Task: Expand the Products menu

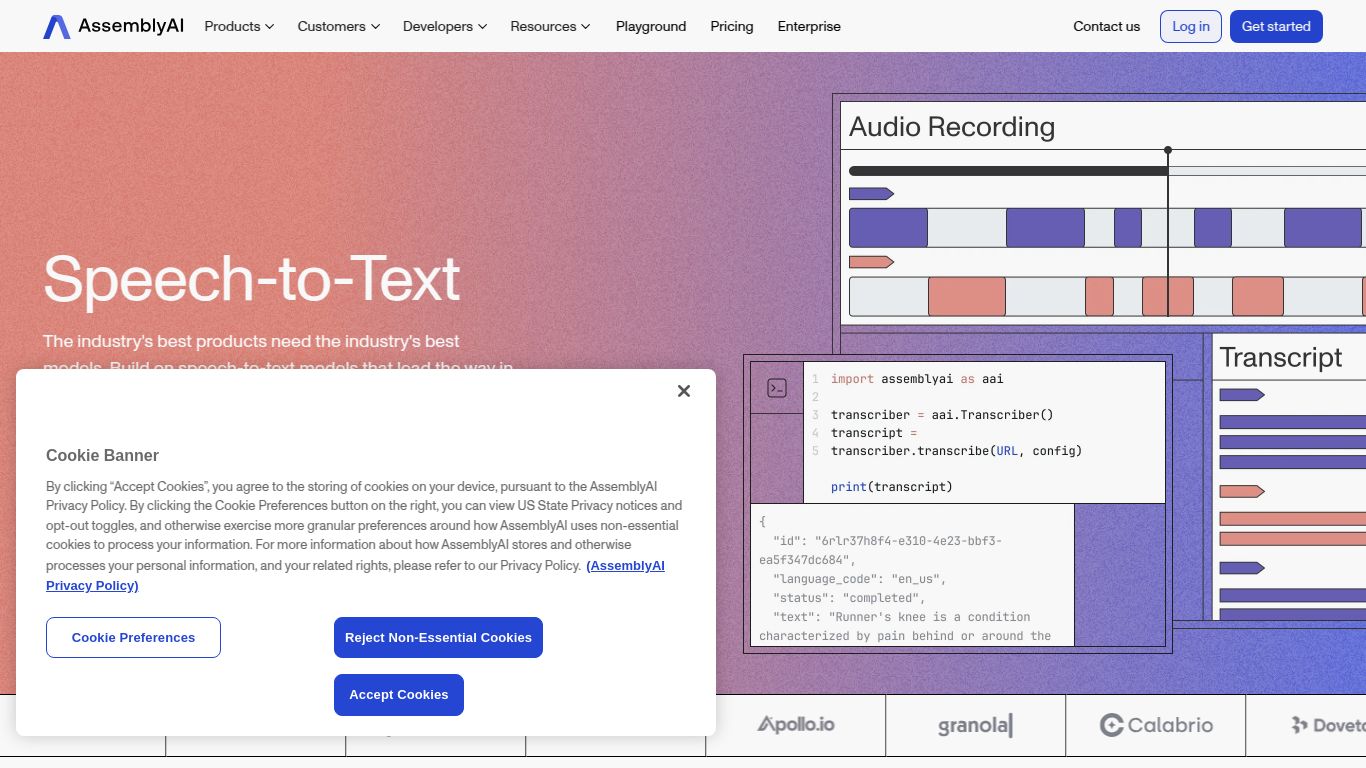Action: pyautogui.click(x=238, y=26)
